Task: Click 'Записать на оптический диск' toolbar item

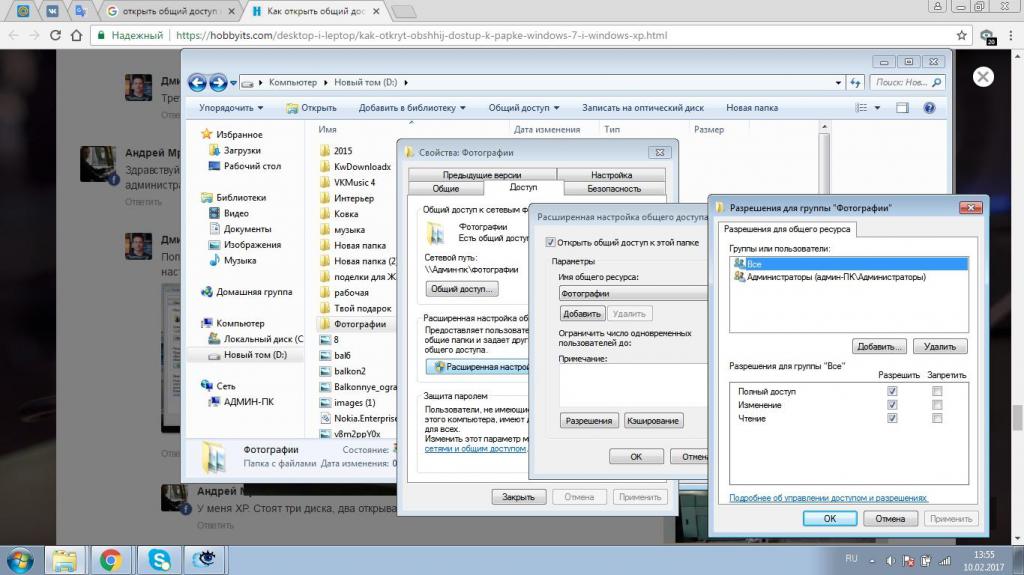Action: 643,108
